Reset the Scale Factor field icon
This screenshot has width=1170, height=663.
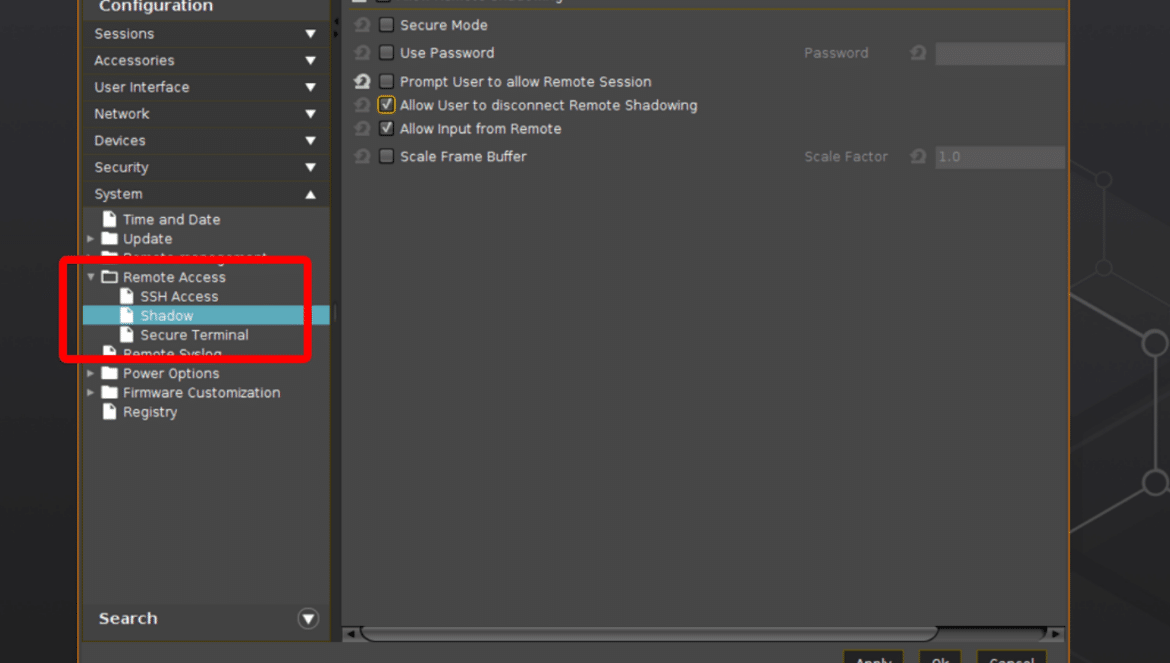coord(918,157)
